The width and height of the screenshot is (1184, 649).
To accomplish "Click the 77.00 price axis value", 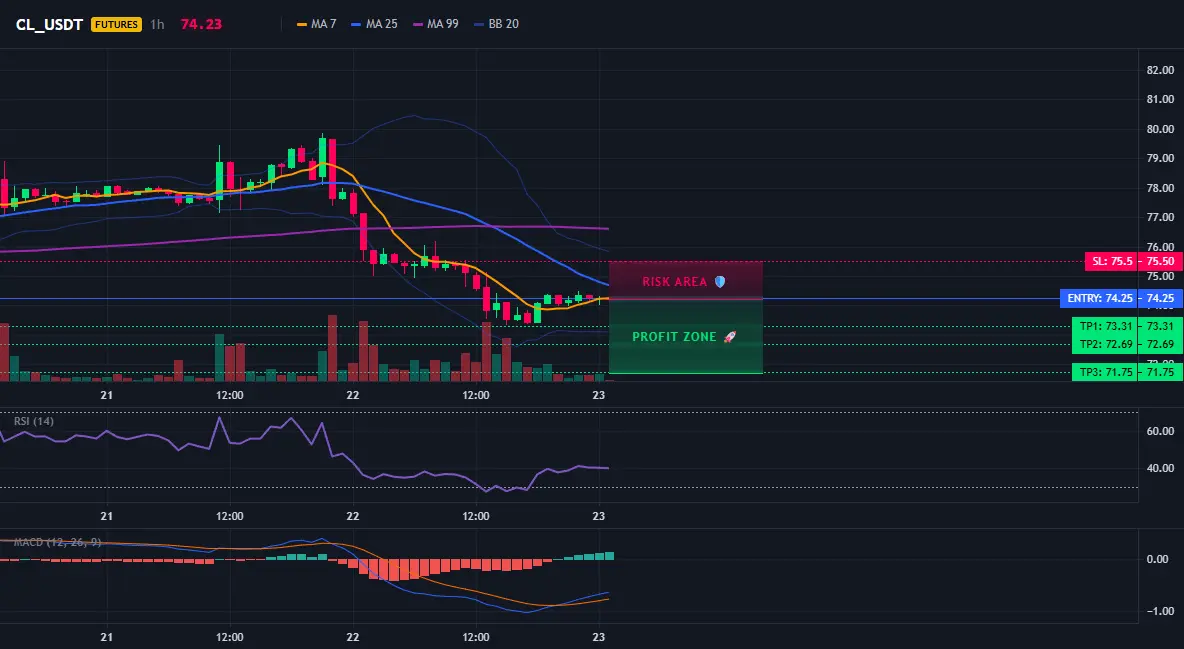I will click(x=1160, y=218).
